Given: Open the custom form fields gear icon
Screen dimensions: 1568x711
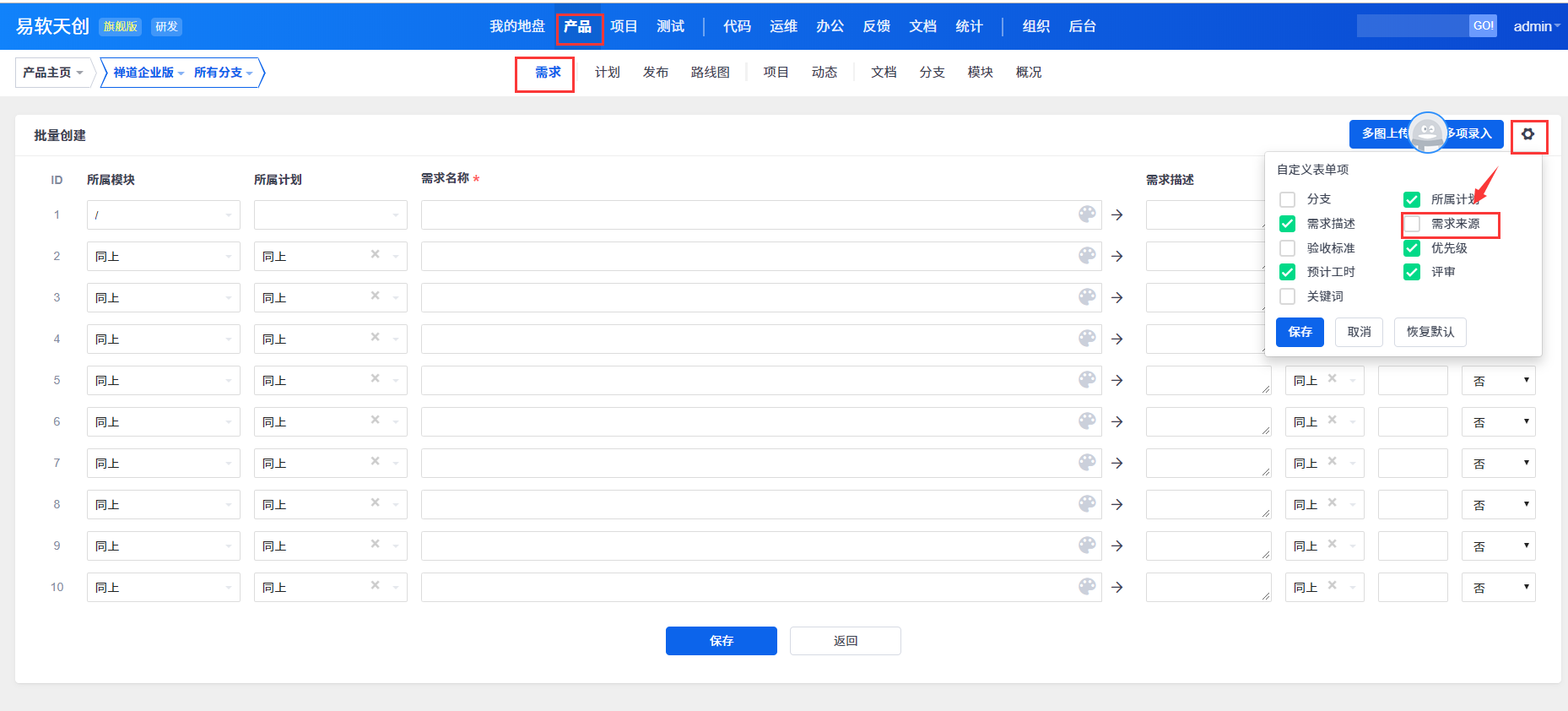Looking at the screenshot, I should 1527,134.
